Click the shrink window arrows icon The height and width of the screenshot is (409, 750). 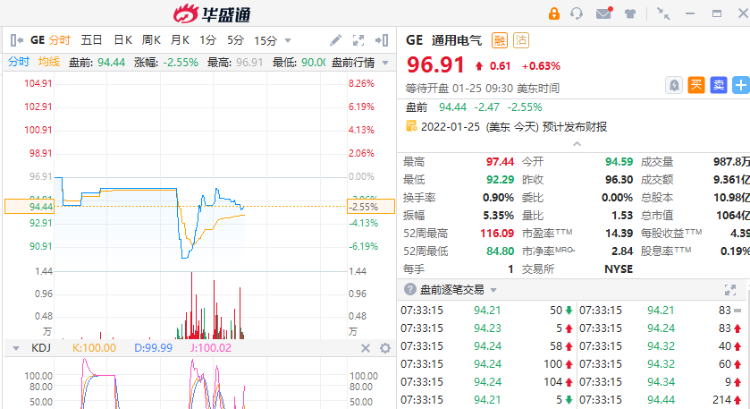(663, 13)
